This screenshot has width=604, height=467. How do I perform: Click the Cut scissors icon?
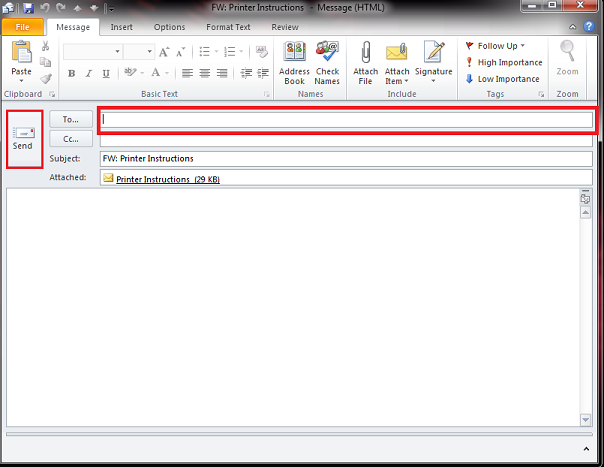[x=45, y=46]
